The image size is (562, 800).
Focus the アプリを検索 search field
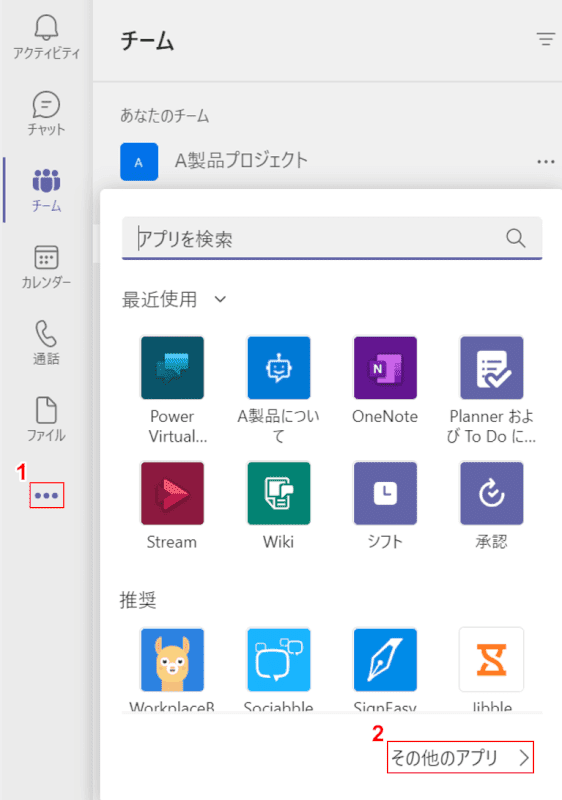332,238
